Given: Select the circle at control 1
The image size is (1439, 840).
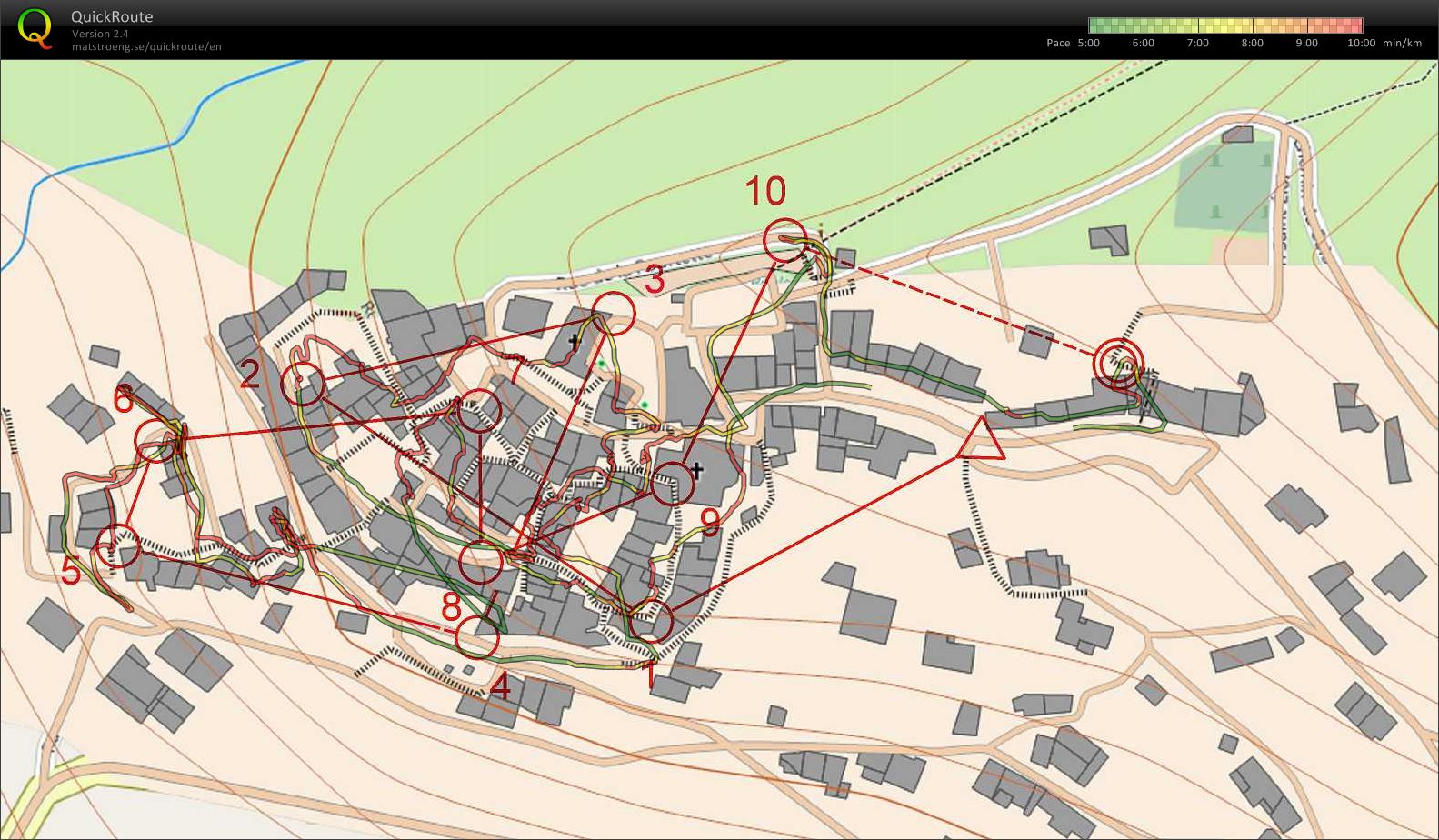Looking at the screenshot, I should 652,623.
